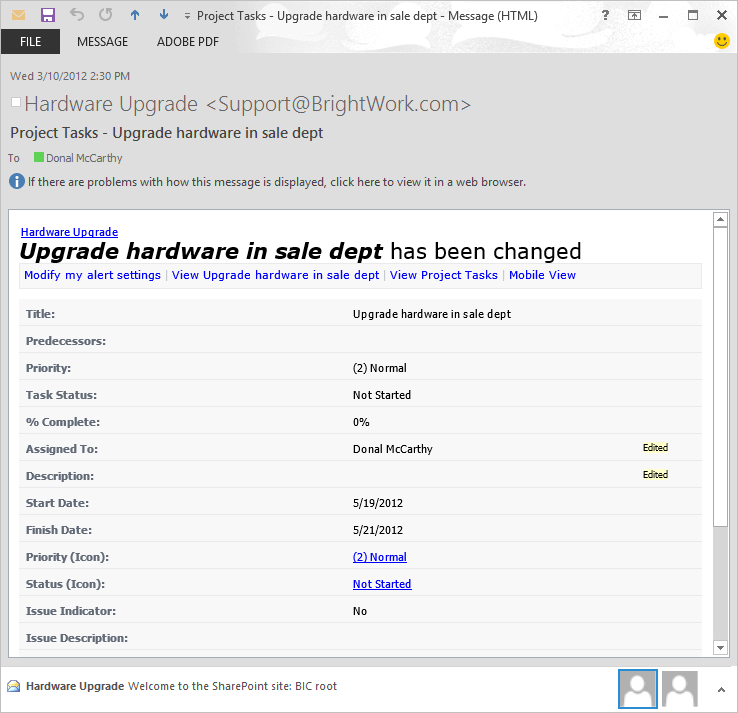This screenshot has height=713, width=738.
Task: Open Ribbon Display Options button
Action: 634,15
